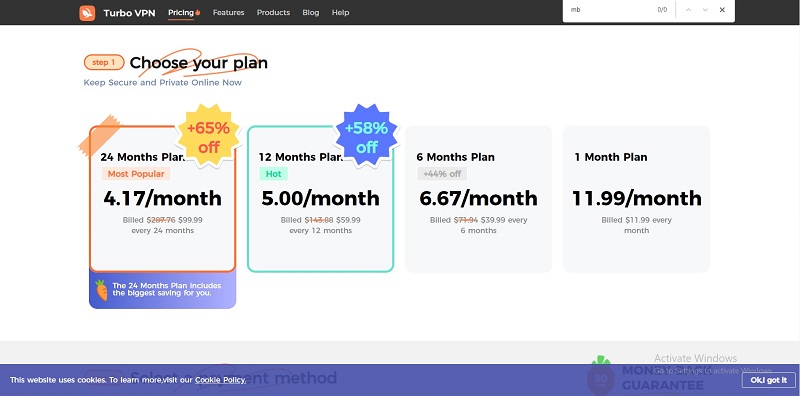
Task: Choose the 1 Month Plan card
Action: click(x=636, y=199)
